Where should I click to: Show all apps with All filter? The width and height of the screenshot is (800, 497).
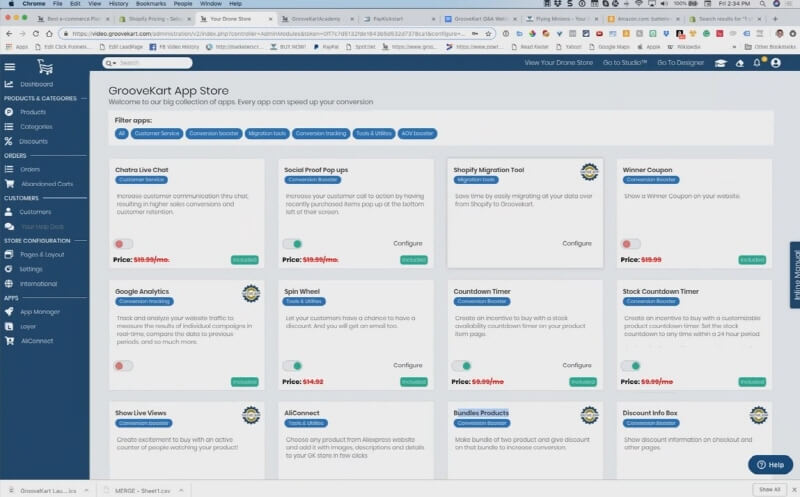(121, 134)
